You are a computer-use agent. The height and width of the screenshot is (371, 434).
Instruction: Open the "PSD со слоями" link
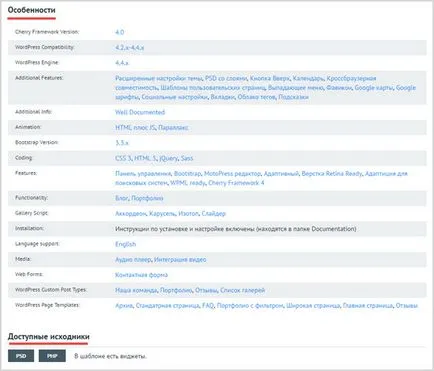(x=226, y=78)
